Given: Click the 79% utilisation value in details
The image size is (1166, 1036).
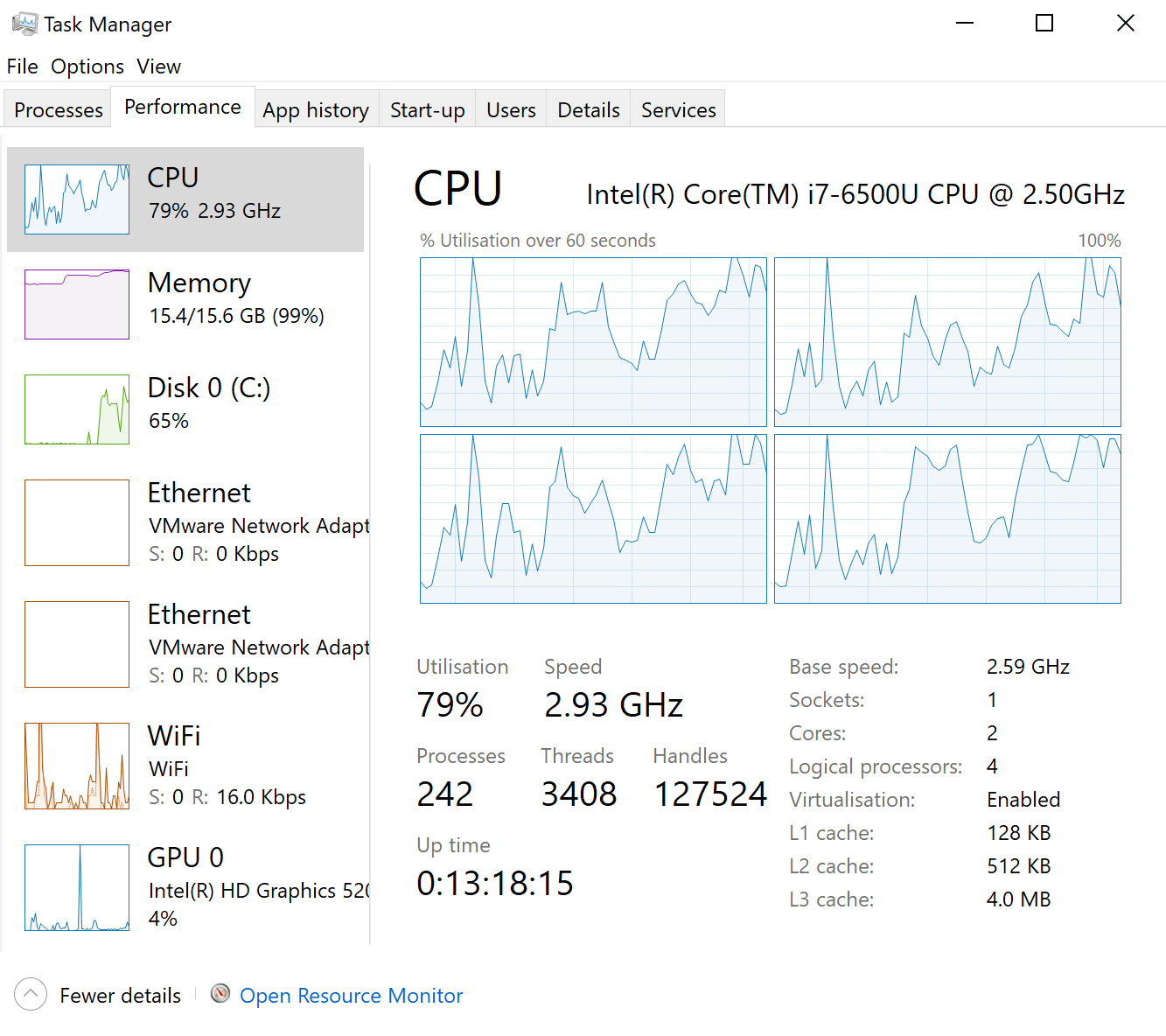Looking at the screenshot, I should (450, 705).
